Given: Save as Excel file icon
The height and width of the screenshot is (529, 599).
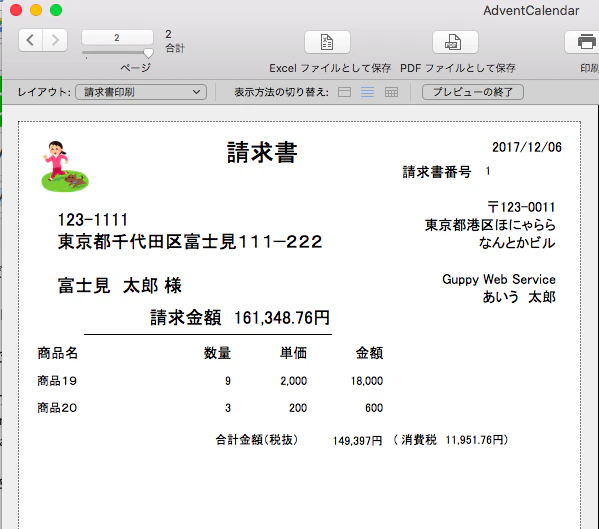Looking at the screenshot, I should 327,42.
